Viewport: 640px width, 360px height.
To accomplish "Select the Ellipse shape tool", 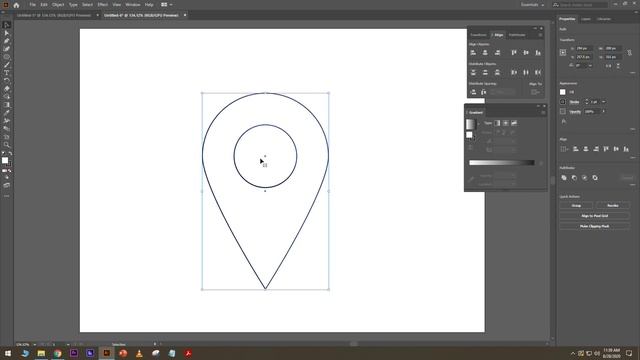I will coord(7,57).
